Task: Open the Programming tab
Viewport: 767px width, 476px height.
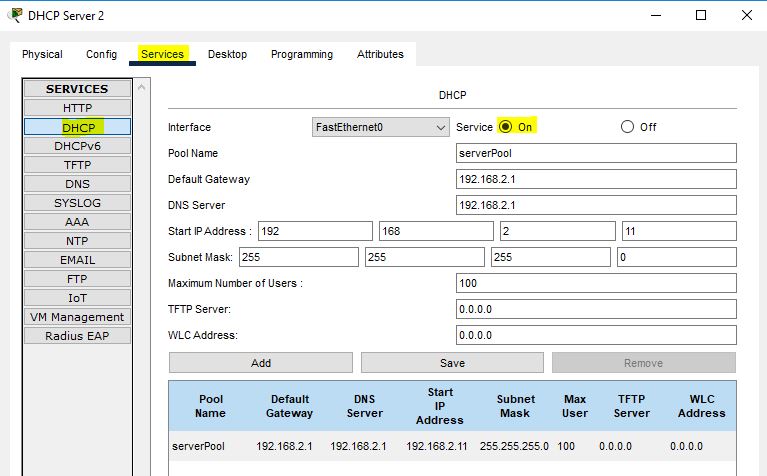Action: [x=302, y=54]
